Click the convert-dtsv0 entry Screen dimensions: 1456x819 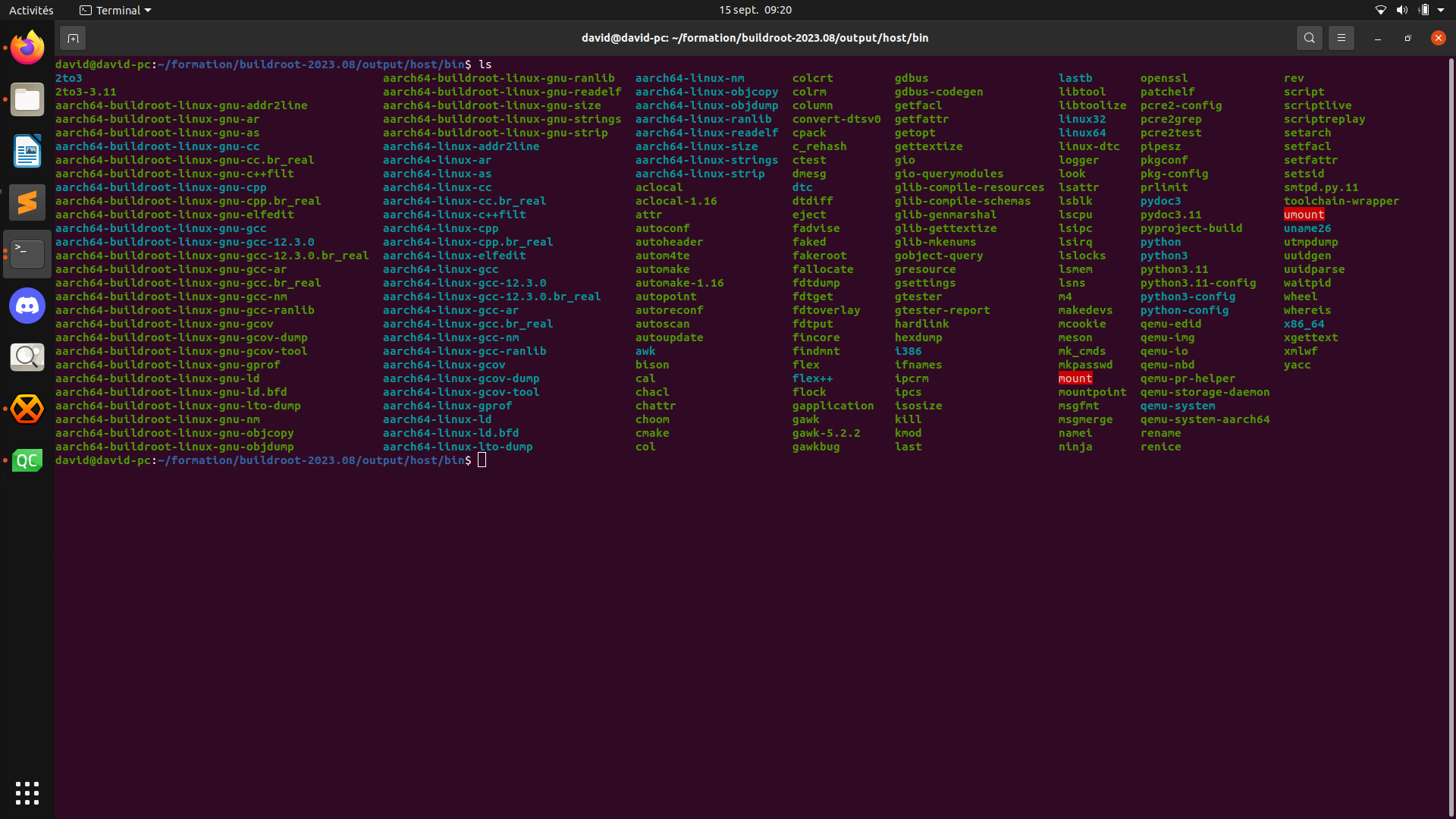[x=836, y=119]
